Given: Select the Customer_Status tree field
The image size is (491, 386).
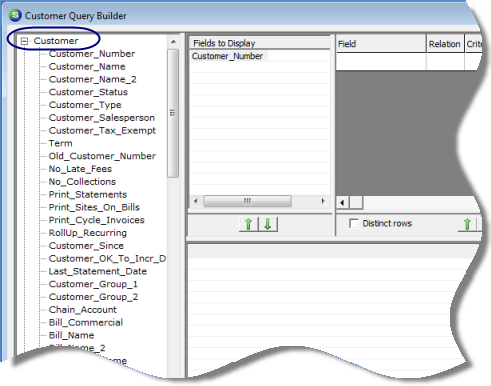Looking at the screenshot, I should [88, 92].
